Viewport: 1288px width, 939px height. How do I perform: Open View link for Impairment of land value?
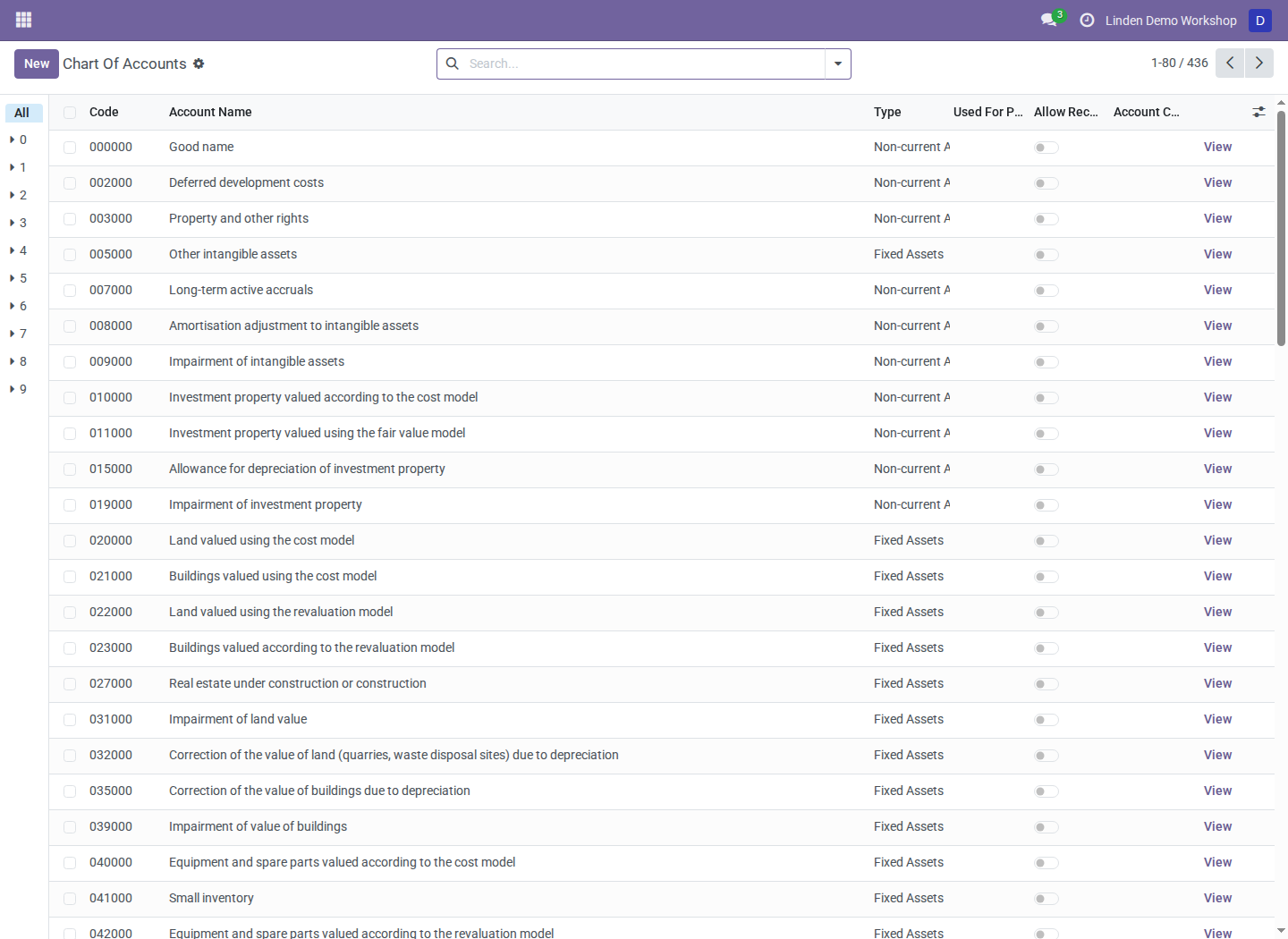(x=1217, y=719)
